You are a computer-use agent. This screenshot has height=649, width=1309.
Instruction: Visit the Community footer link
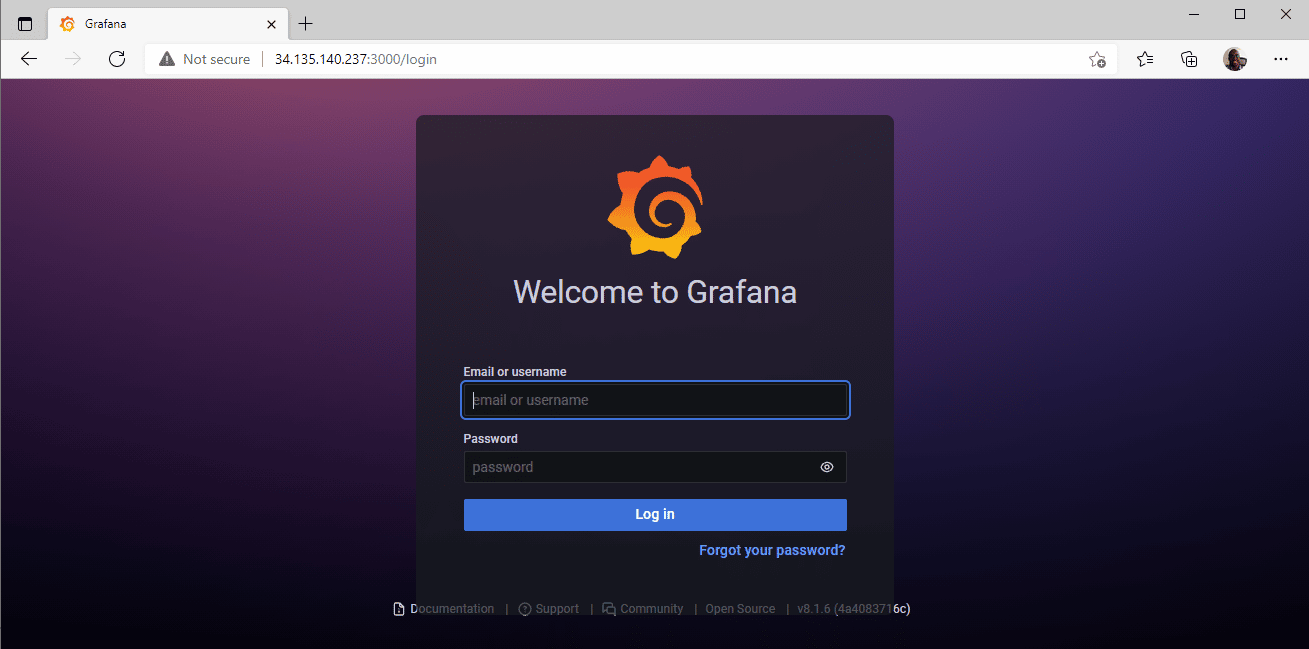pyautogui.click(x=643, y=609)
